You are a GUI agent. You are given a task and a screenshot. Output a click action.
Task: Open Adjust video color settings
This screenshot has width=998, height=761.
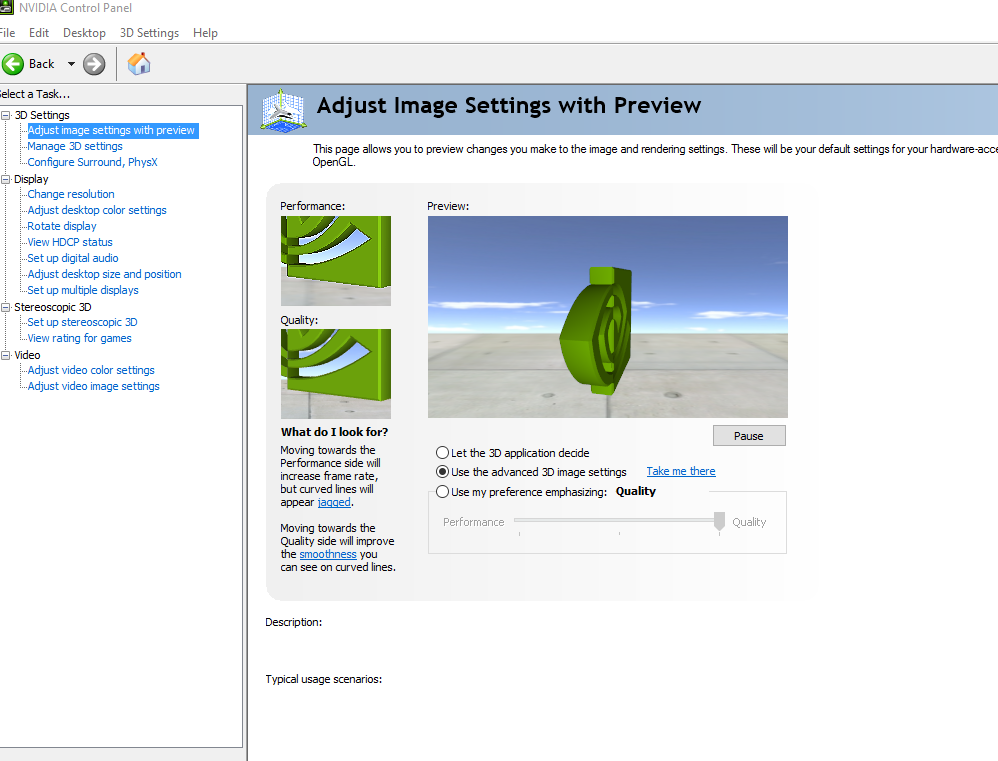point(91,370)
